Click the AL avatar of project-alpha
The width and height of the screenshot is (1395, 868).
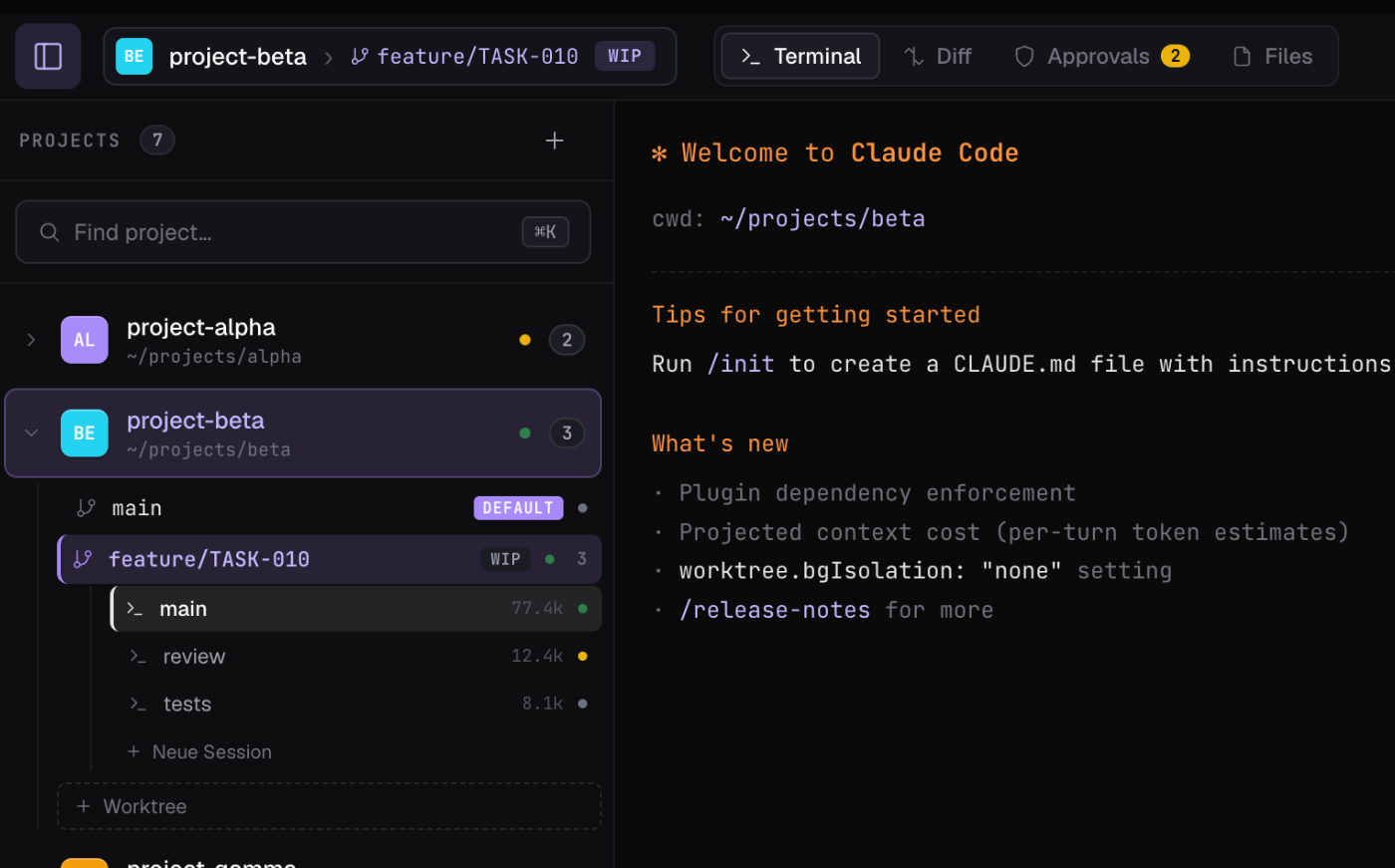[85, 340]
